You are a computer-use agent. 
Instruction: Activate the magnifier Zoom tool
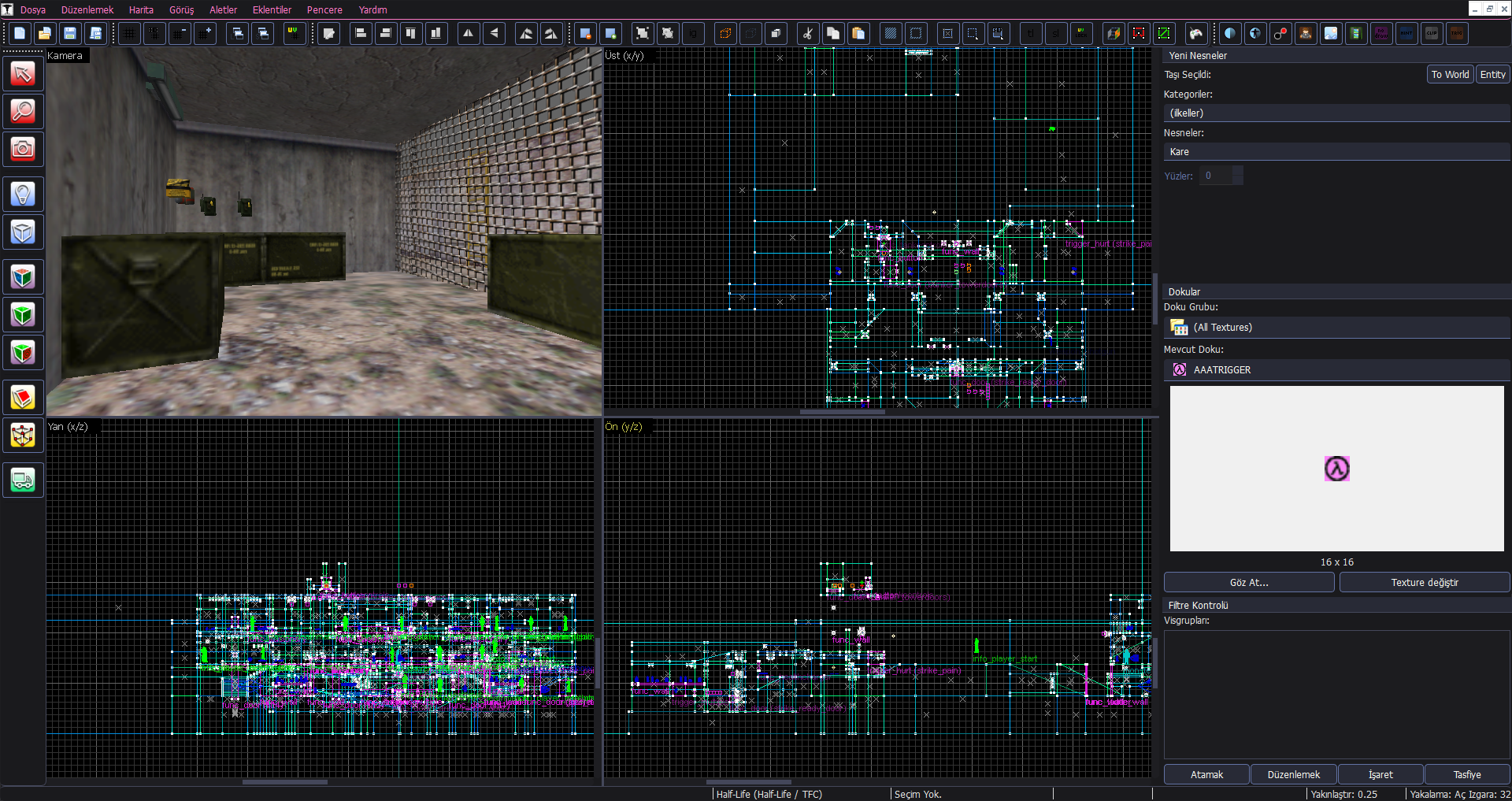tap(23, 111)
